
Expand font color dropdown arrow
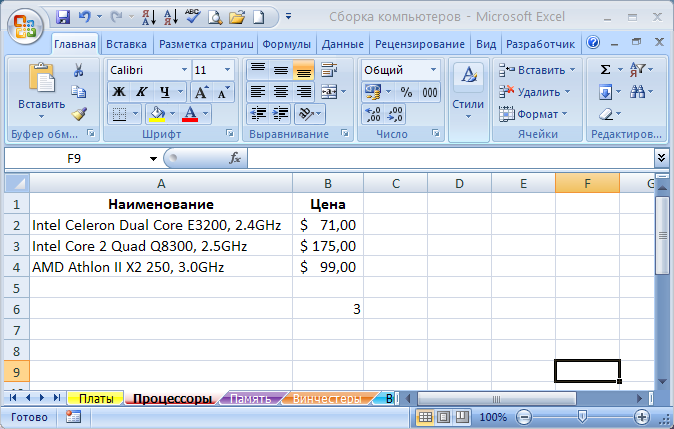205,114
